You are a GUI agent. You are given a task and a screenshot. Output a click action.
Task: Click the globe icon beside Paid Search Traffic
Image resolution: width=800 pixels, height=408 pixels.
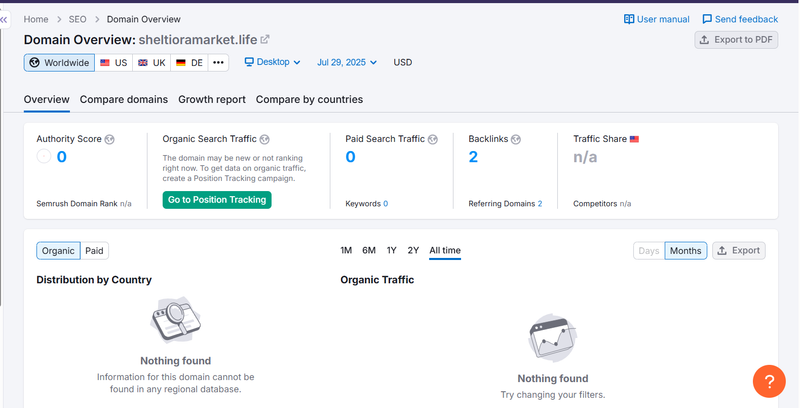coord(433,139)
